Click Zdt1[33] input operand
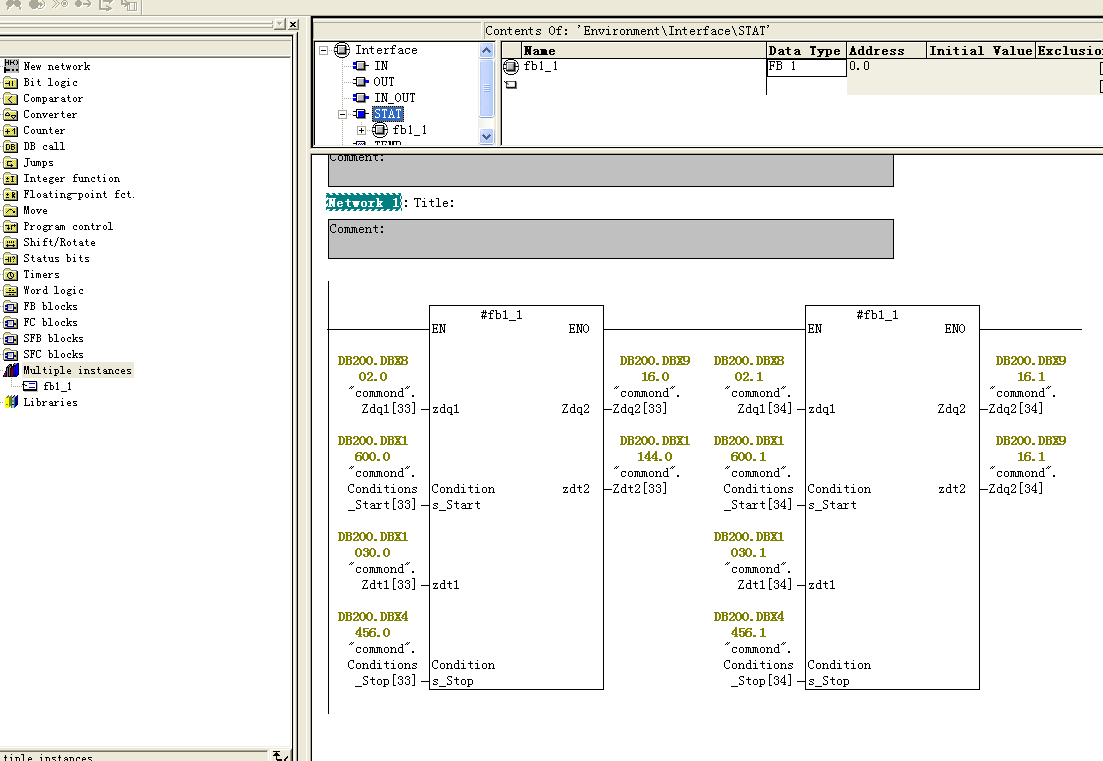1103x761 pixels. click(x=388, y=584)
